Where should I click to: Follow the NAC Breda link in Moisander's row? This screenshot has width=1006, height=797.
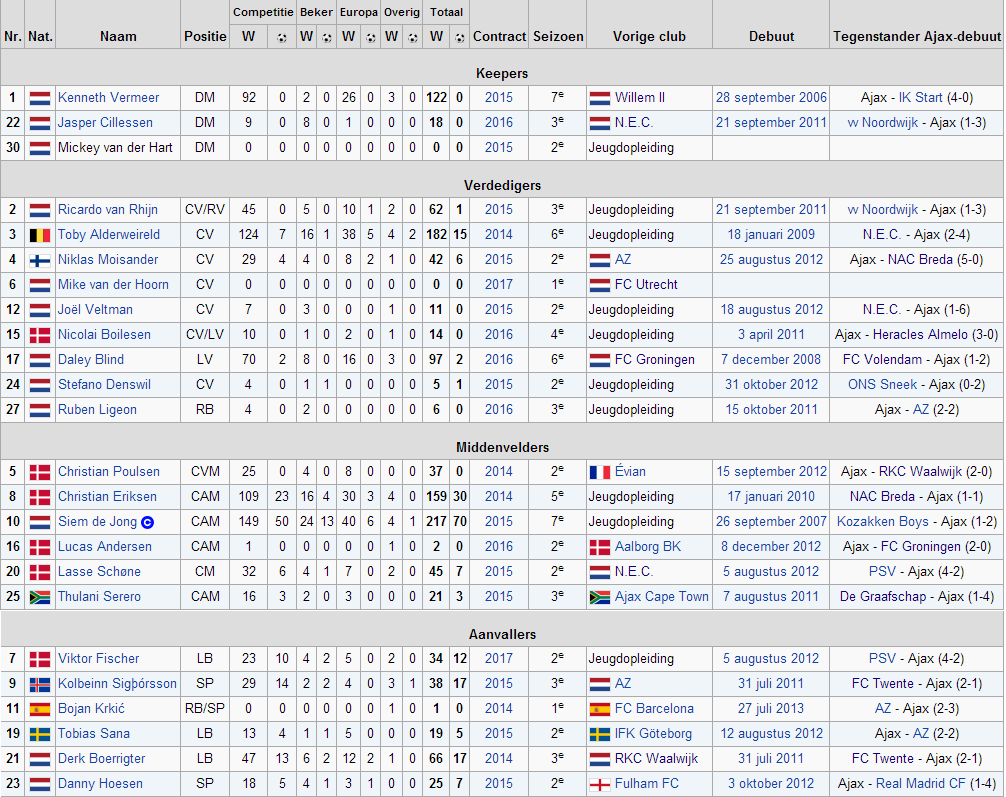pyautogui.click(x=920, y=259)
